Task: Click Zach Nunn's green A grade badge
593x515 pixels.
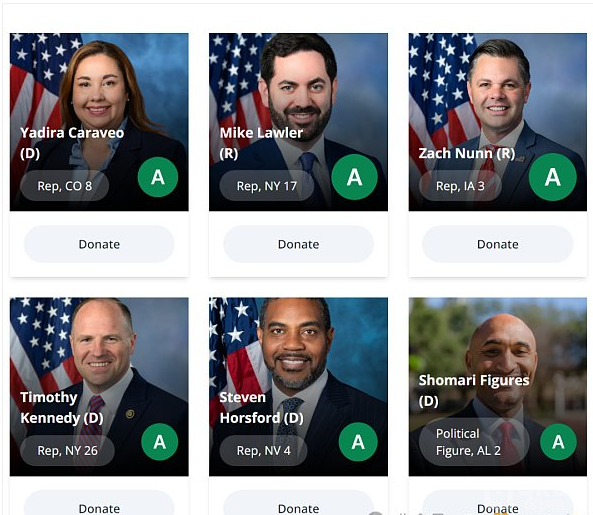Action: click(553, 177)
